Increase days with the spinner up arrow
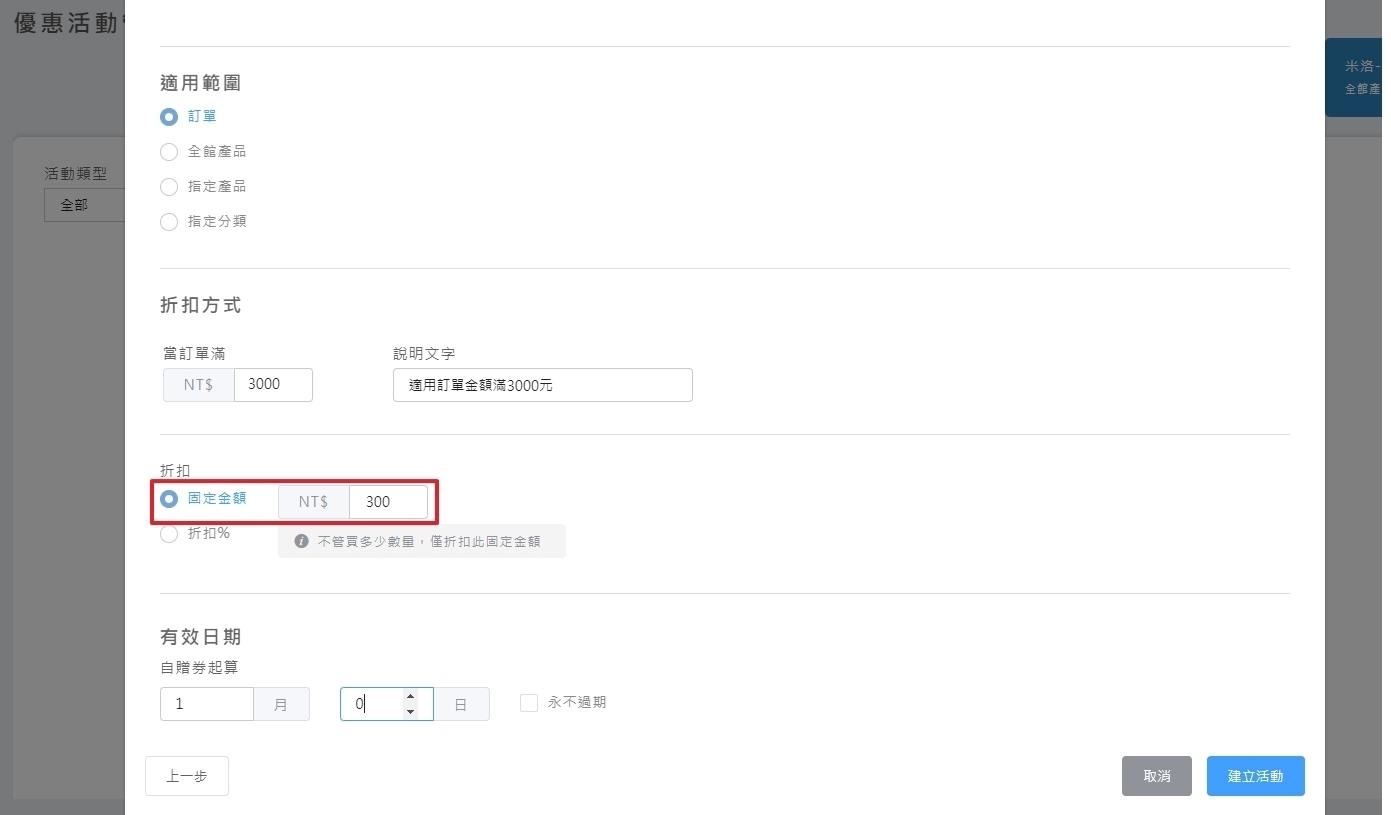Viewport: 1391px width, 815px height. point(410,696)
